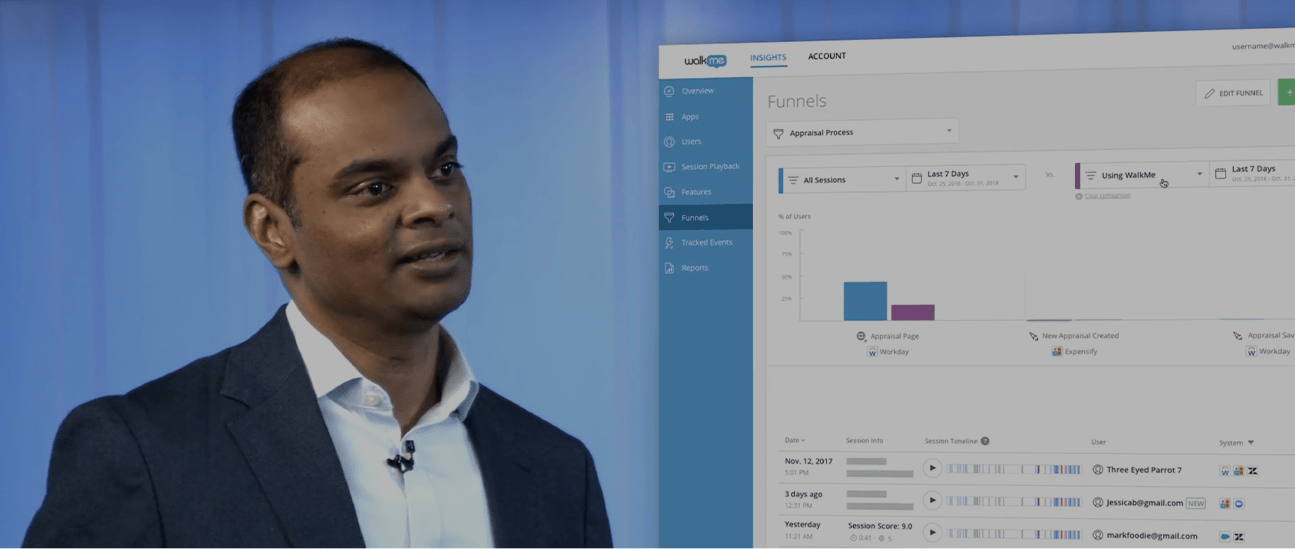Image resolution: width=1295 pixels, height=549 pixels.
Task: Click the markfoodie@gmail.com user name
Action: coord(1152,536)
